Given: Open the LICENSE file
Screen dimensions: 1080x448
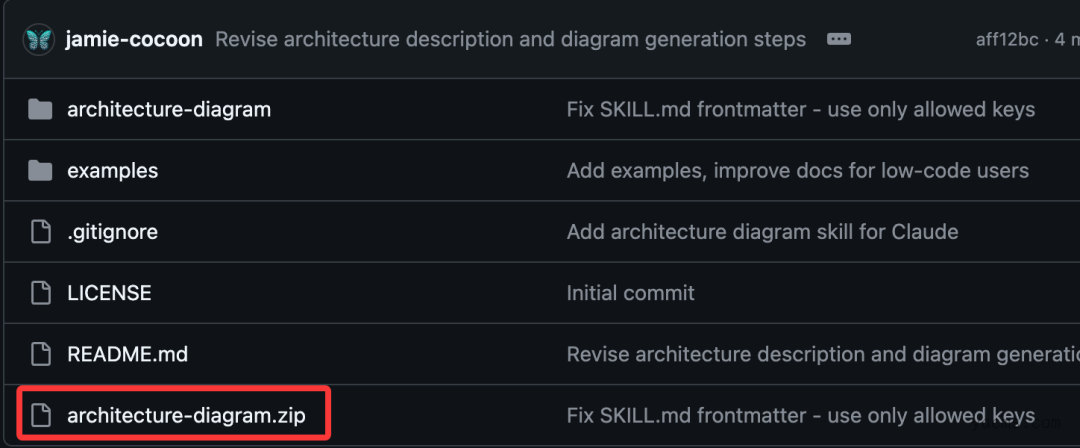Looking at the screenshot, I should pyautogui.click(x=109, y=293).
